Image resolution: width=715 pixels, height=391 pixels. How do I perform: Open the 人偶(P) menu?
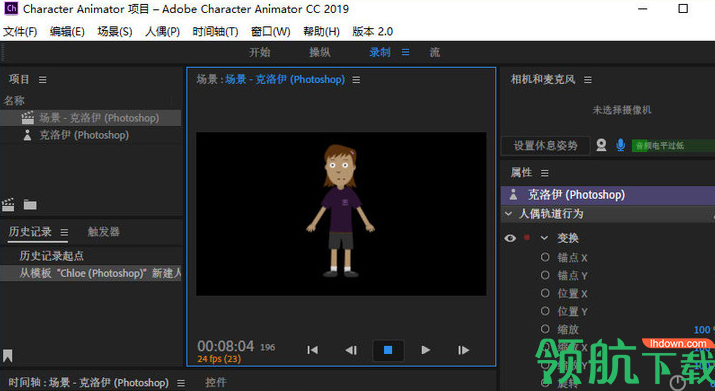coord(162,31)
